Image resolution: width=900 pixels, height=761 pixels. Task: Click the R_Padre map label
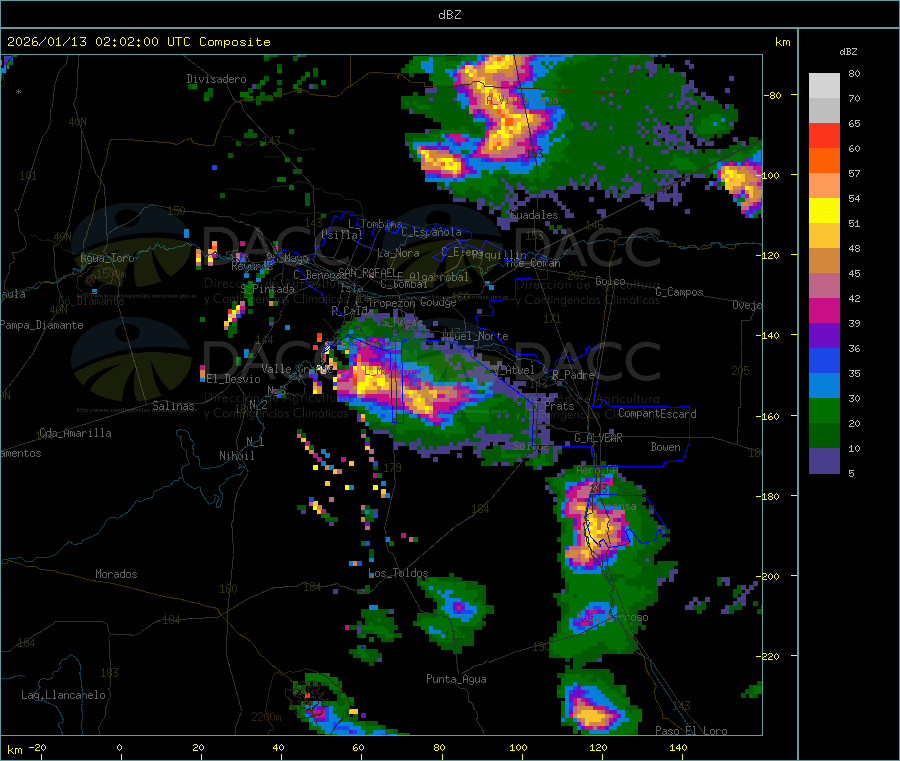[x=573, y=375]
